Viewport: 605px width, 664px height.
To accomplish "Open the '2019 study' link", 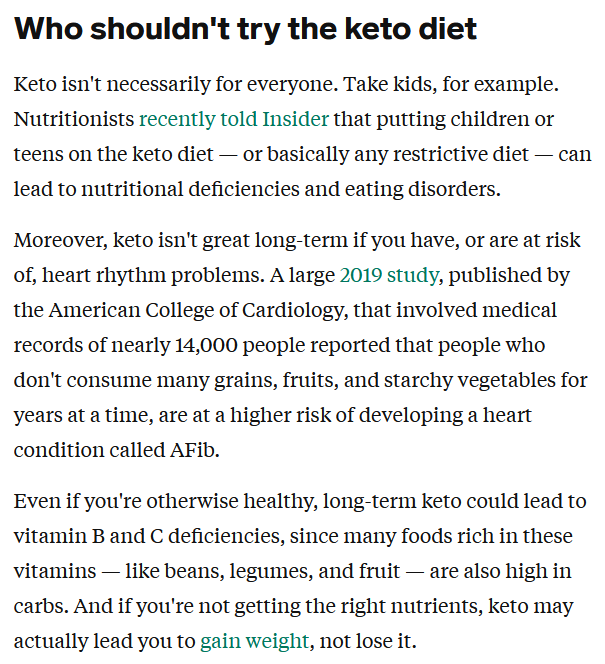I will (x=389, y=275).
